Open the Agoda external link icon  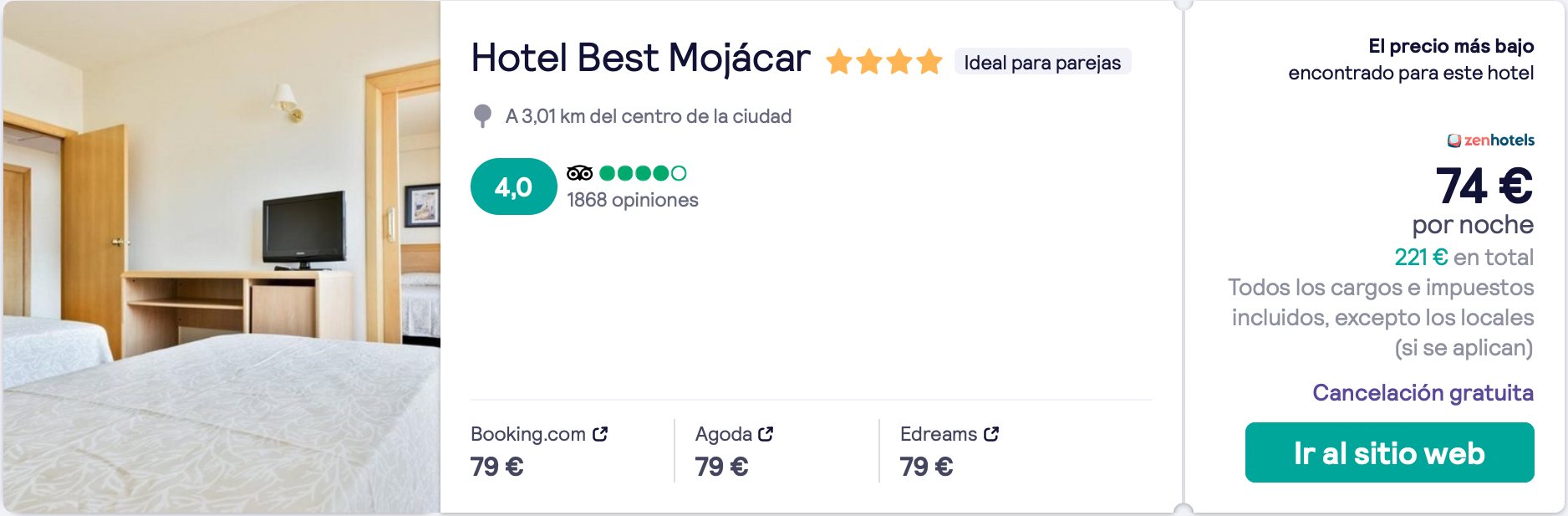[x=766, y=434]
